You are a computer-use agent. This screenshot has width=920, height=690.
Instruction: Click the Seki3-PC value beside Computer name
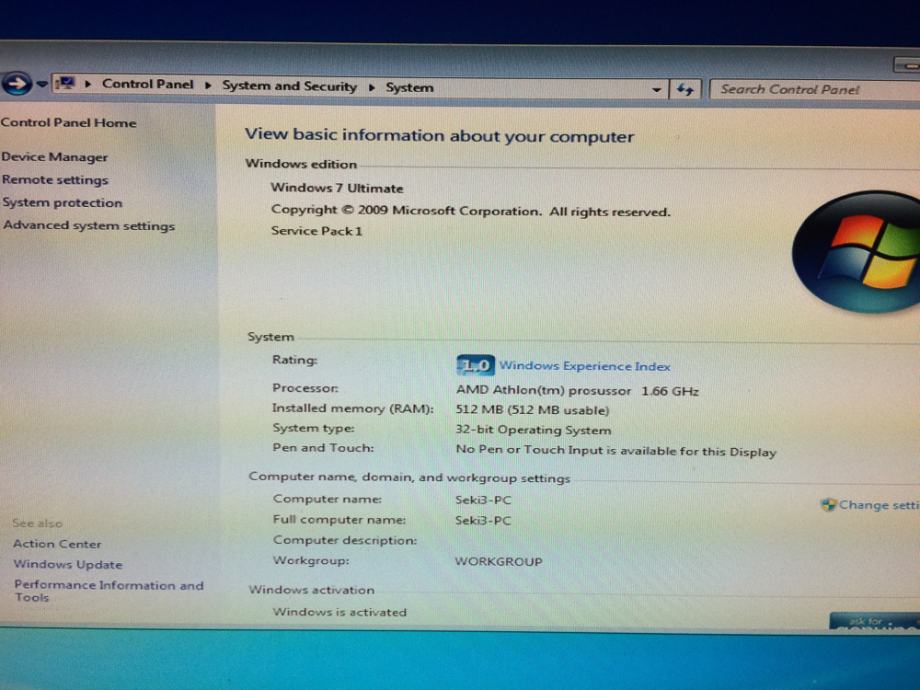[483, 500]
